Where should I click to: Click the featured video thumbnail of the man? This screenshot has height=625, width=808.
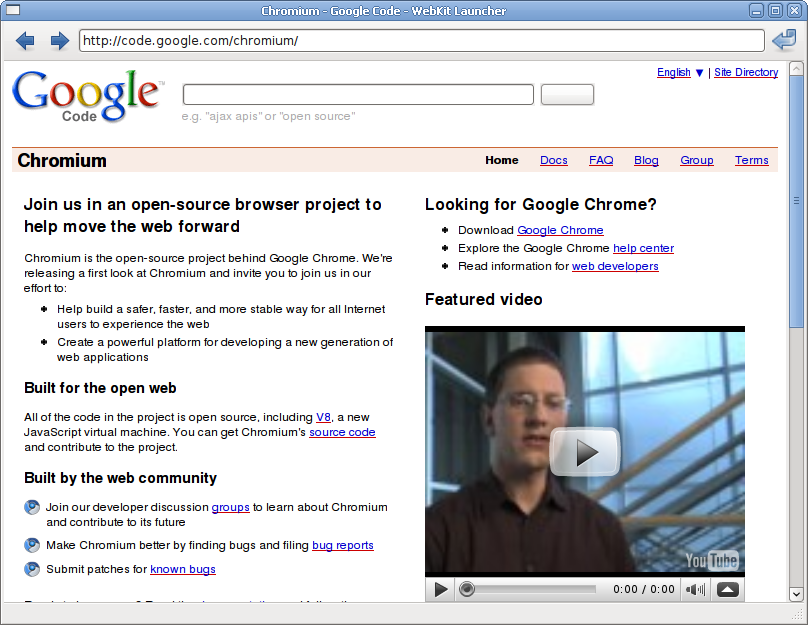coord(585,452)
